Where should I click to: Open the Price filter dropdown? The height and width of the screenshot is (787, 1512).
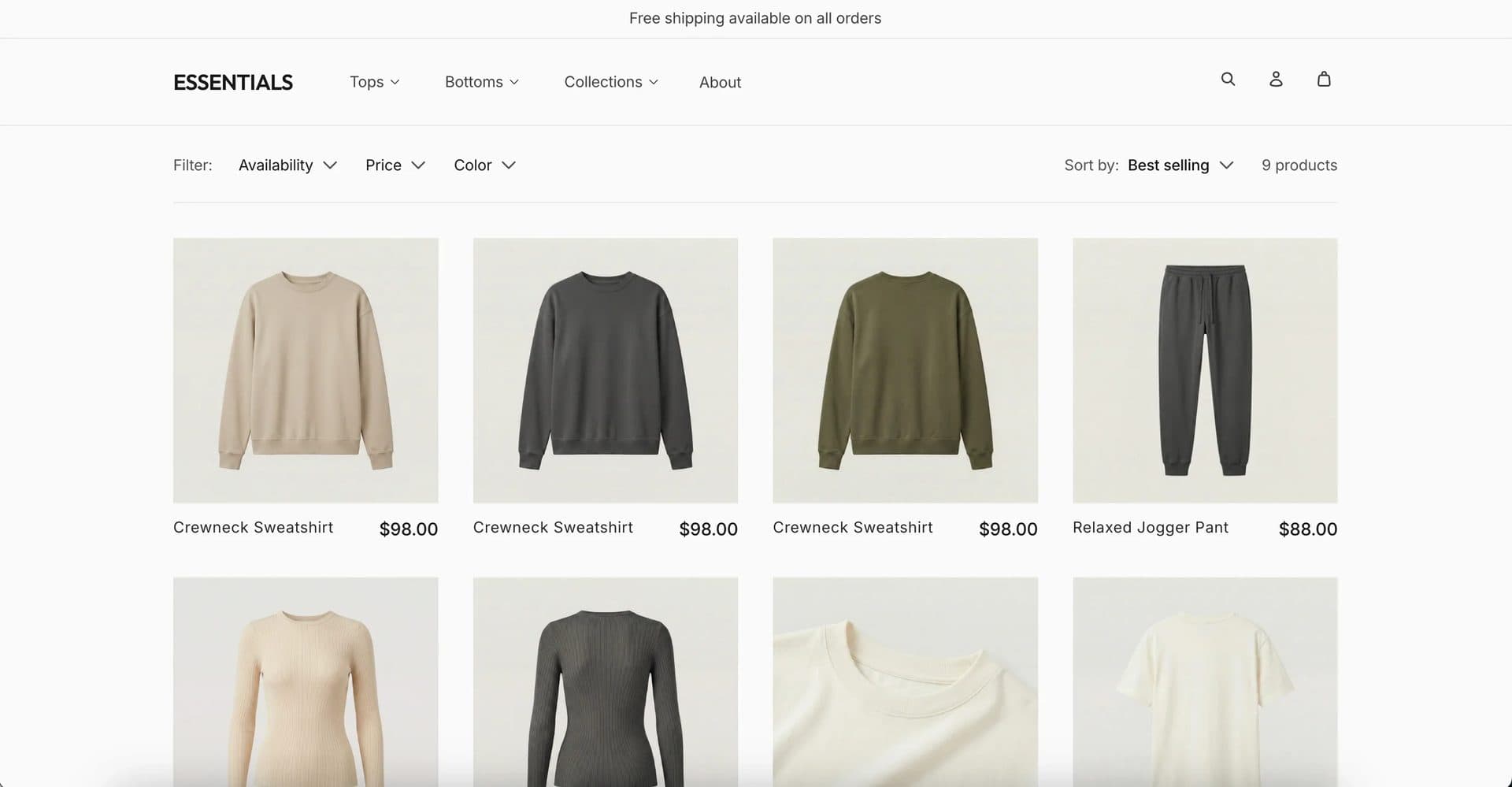tap(395, 165)
